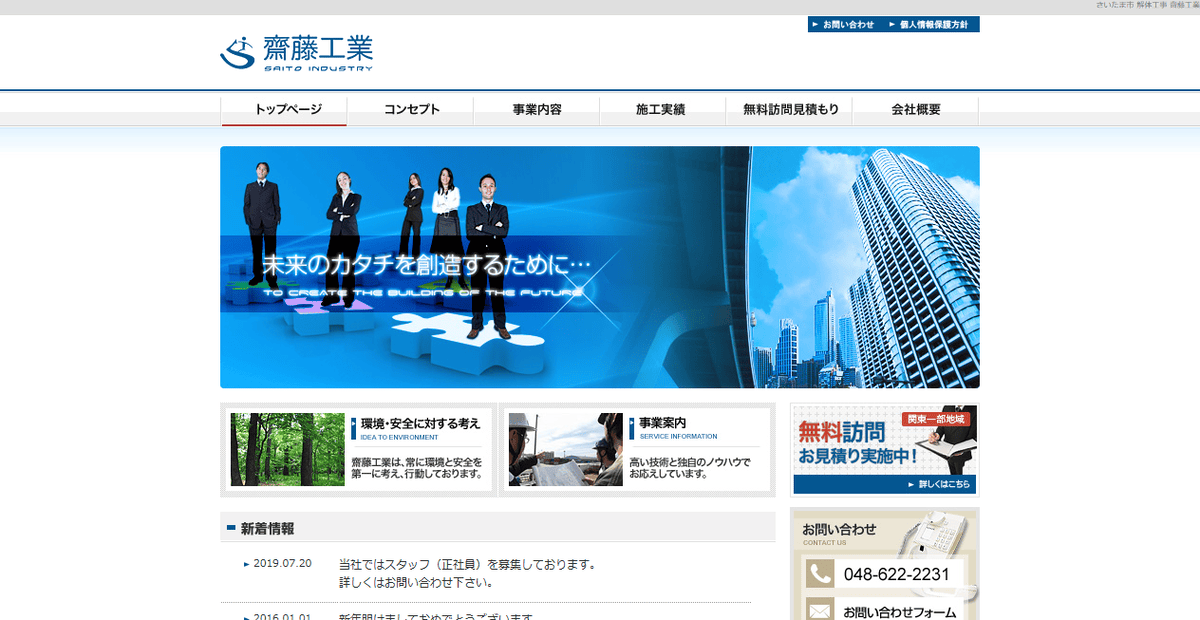The image size is (1200, 620).
Task: Switch to the 事業内容 tab
Action: coord(536,110)
